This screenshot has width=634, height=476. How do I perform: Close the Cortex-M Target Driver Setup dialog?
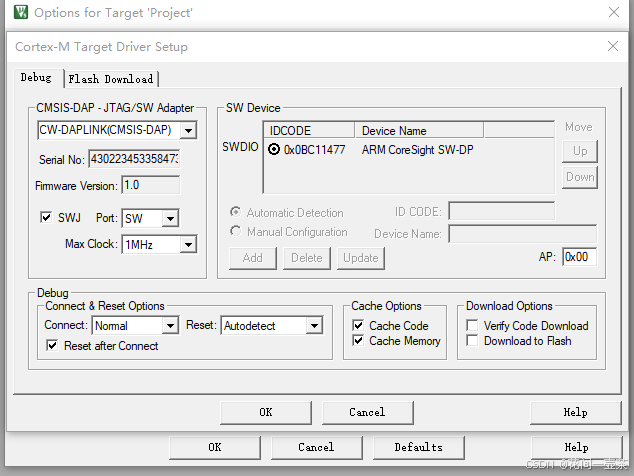pos(613,46)
